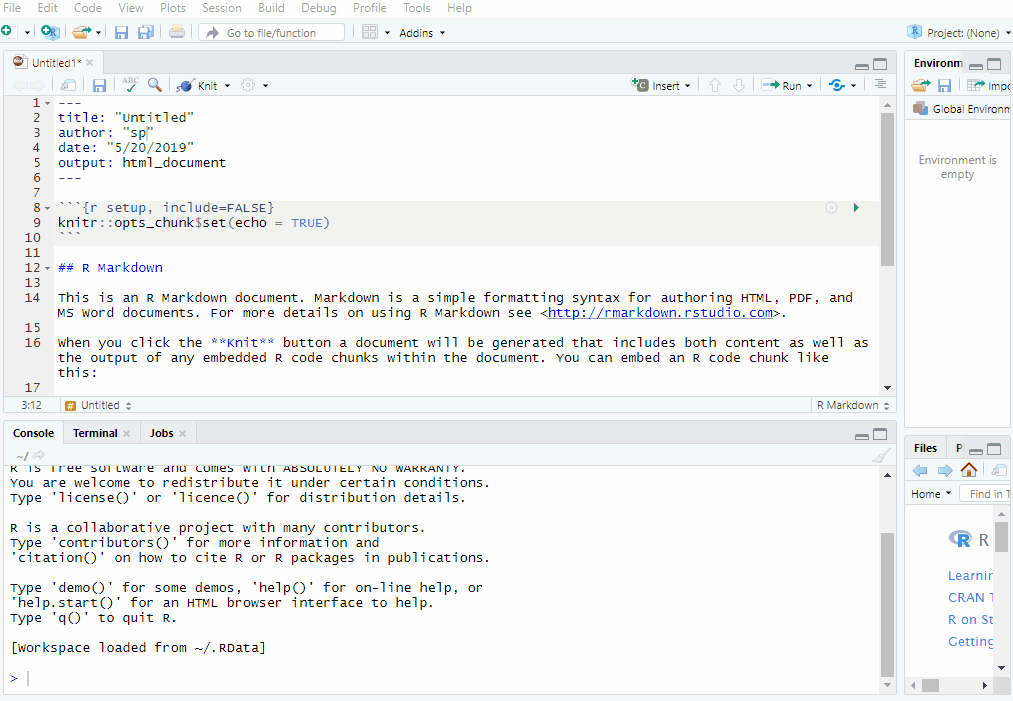Open the File menu
The height and width of the screenshot is (701, 1013).
[x=12, y=8]
